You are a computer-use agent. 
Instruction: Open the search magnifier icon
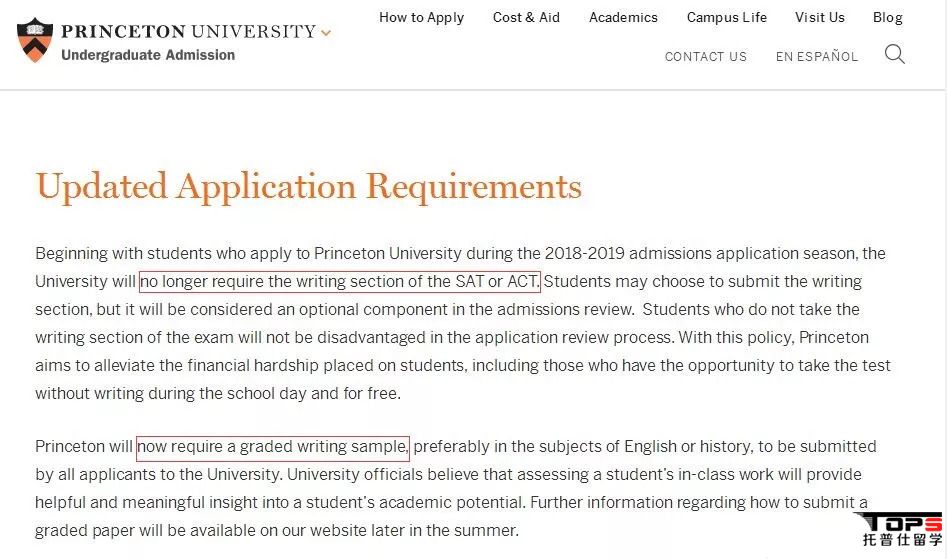894,54
